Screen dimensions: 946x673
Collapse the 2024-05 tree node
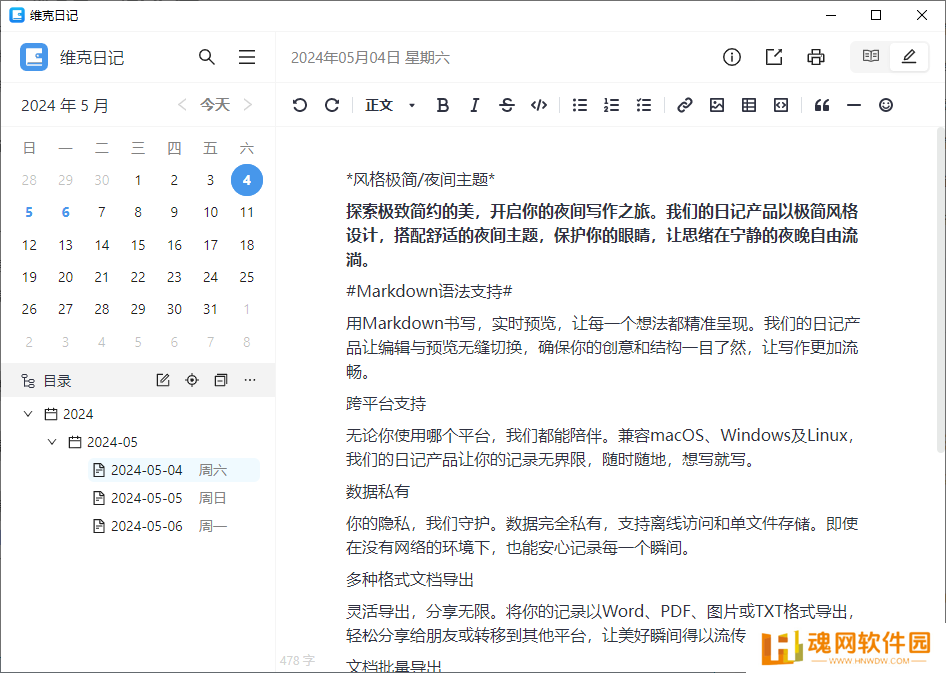[x=52, y=442]
